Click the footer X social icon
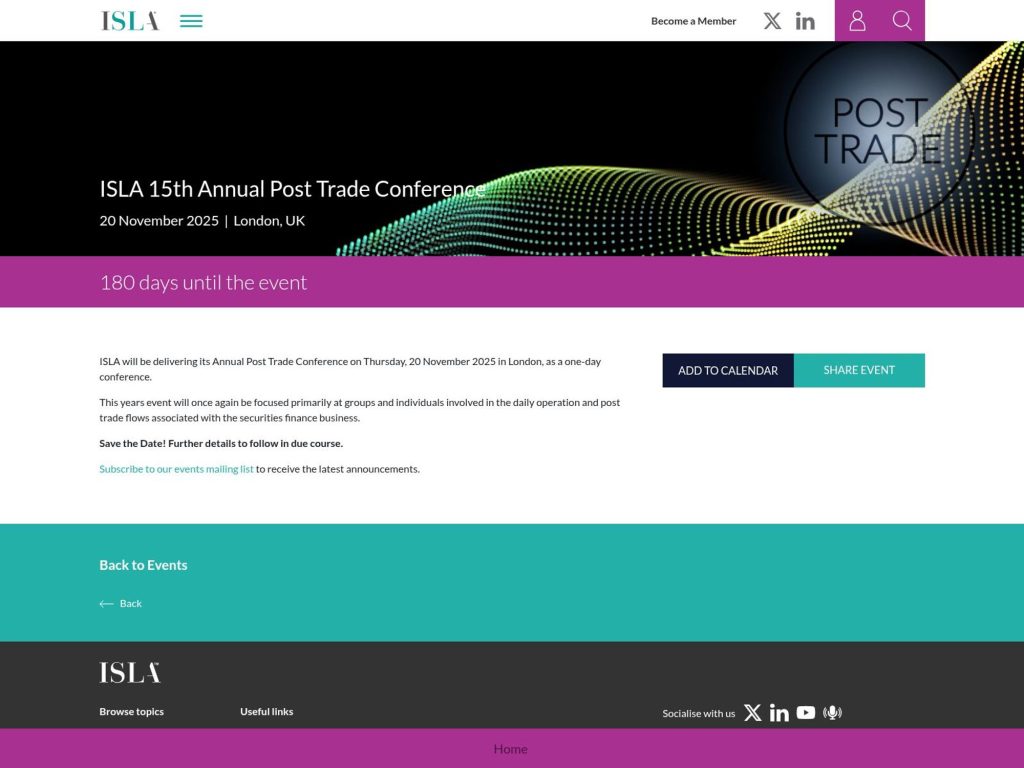 752,712
